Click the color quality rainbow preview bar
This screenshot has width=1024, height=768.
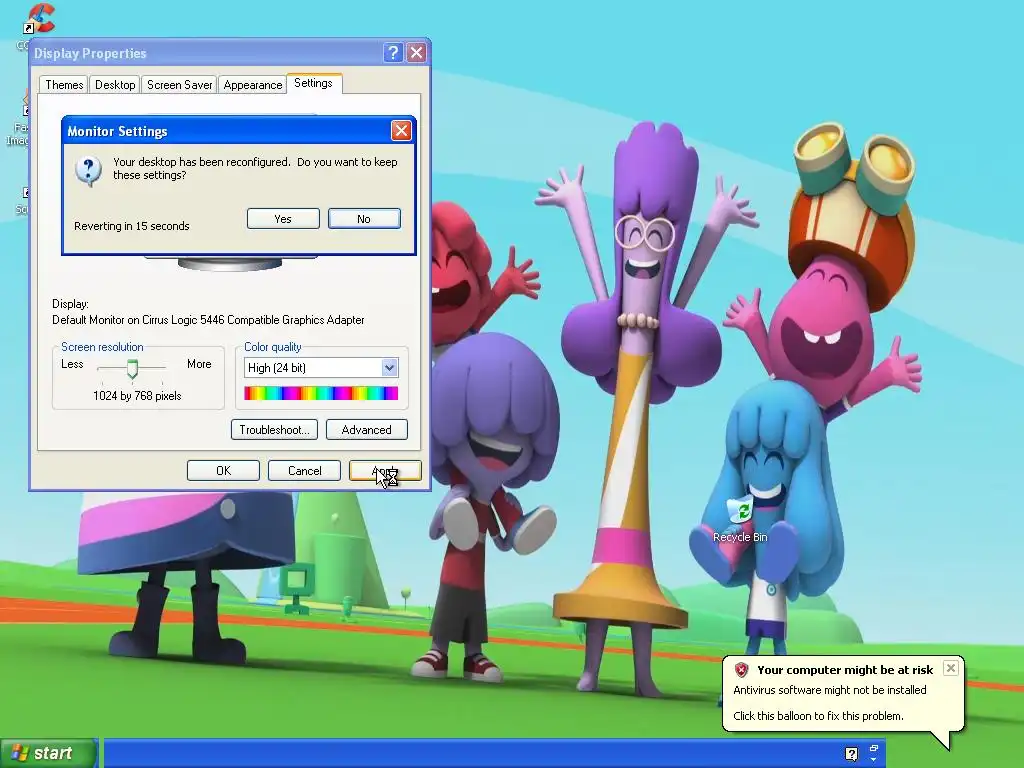tap(321, 392)
